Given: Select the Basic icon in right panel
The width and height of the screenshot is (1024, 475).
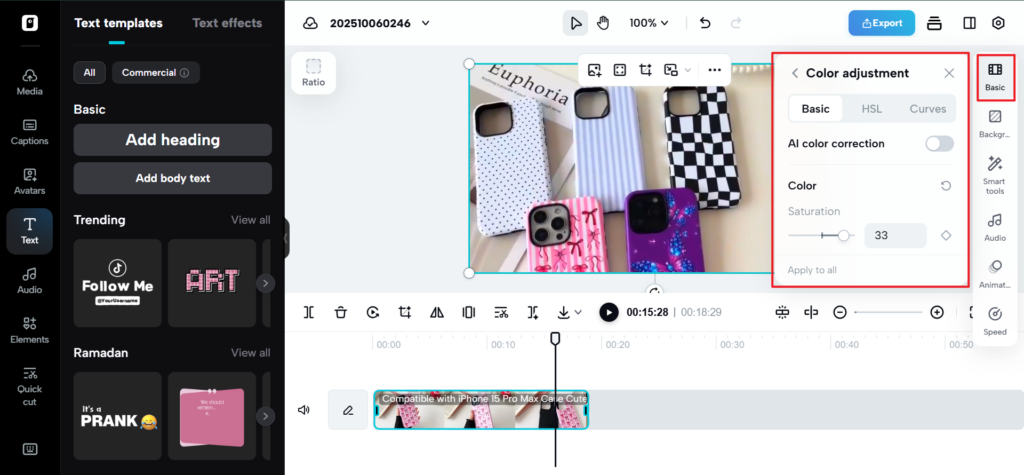Looking at the screenshot, I should tap(995, 77).
